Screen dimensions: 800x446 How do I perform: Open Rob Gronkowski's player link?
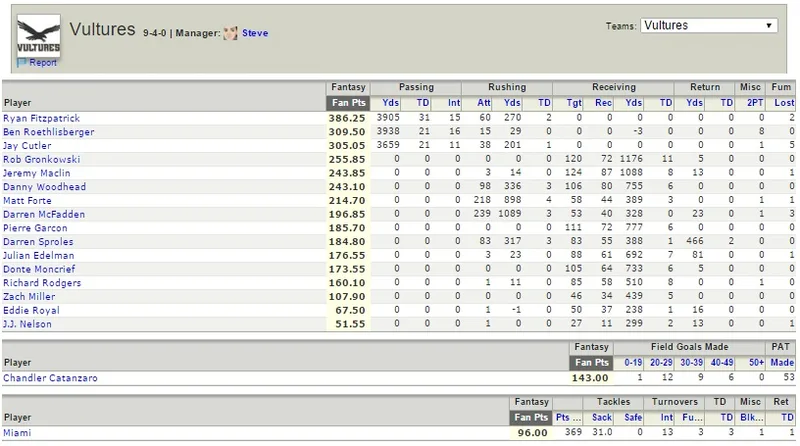[41, 159]
